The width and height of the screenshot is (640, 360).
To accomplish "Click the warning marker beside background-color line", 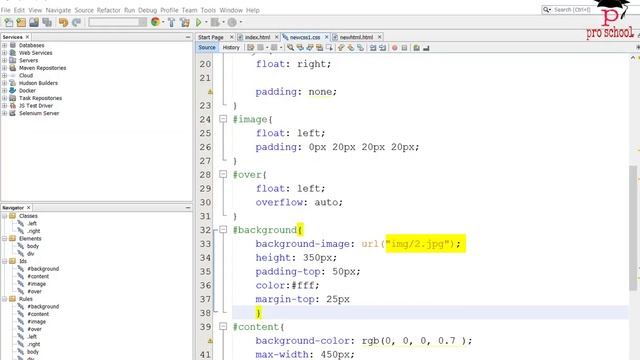I will point(210,341).
